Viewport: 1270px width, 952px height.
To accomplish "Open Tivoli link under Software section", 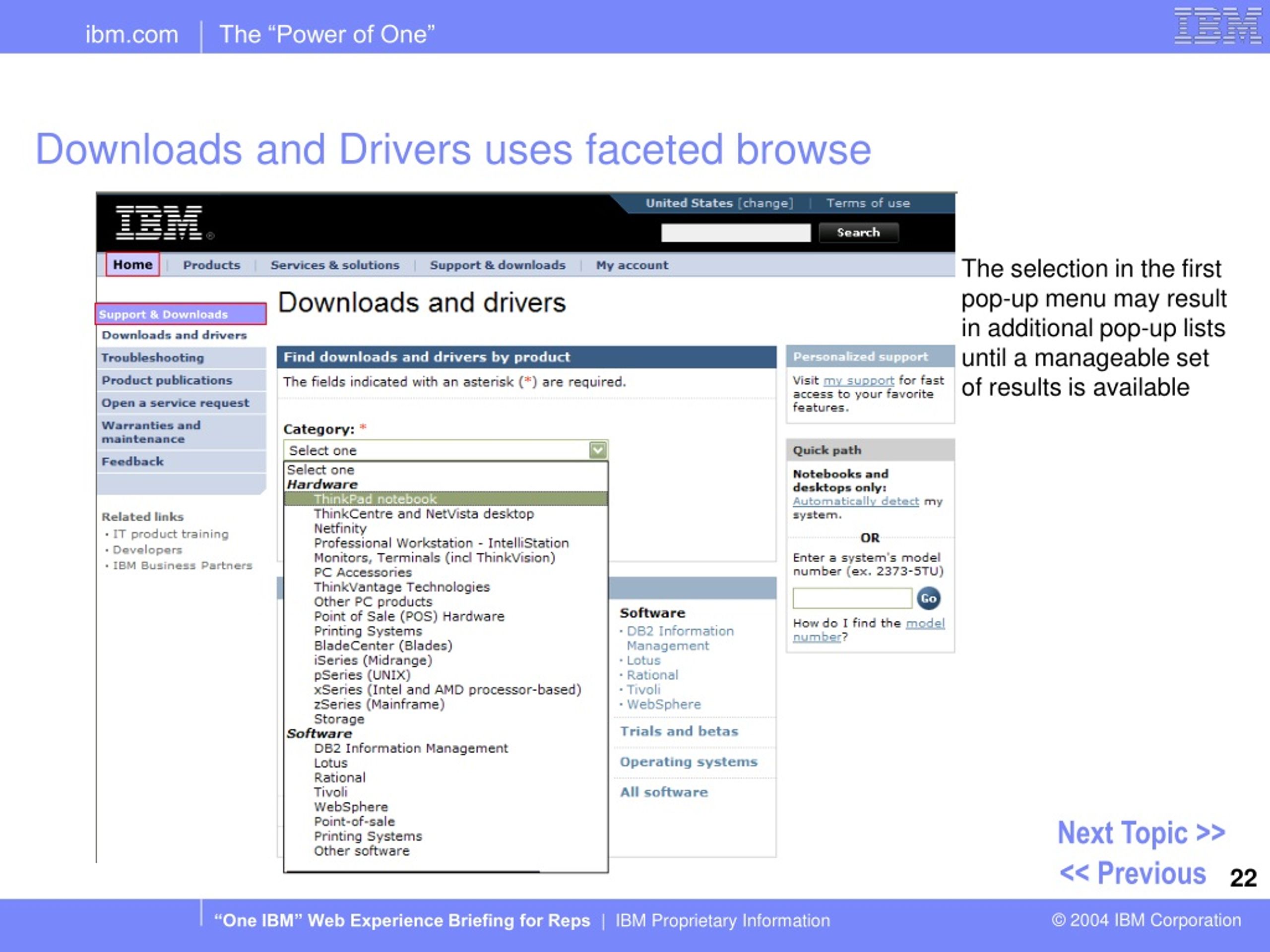I will click(643, 690).
